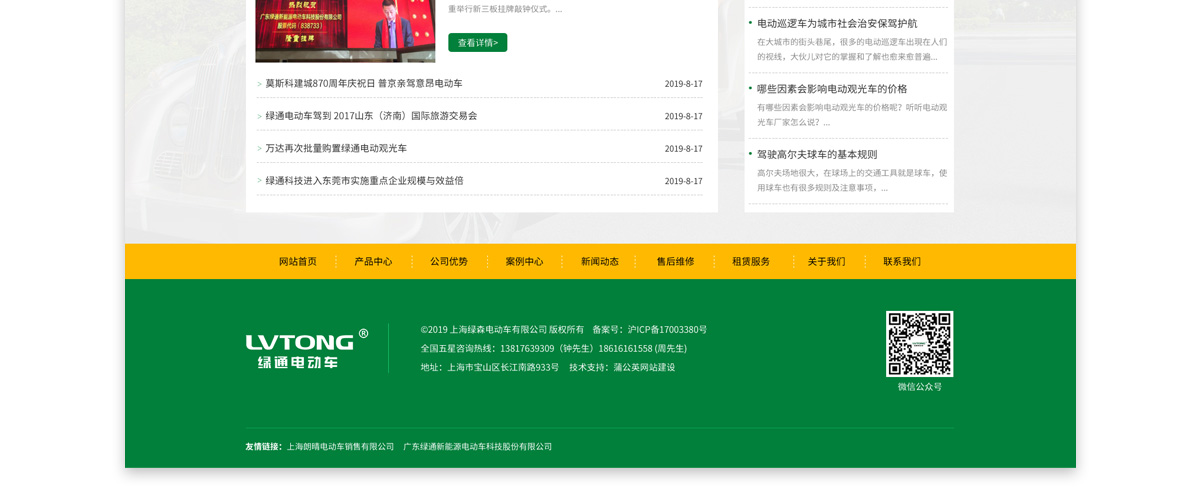This screenshot has width=1200, height=500.
Task: Open 售后维修 menu item
Action: pyautogui.click(x=675, y=262)
